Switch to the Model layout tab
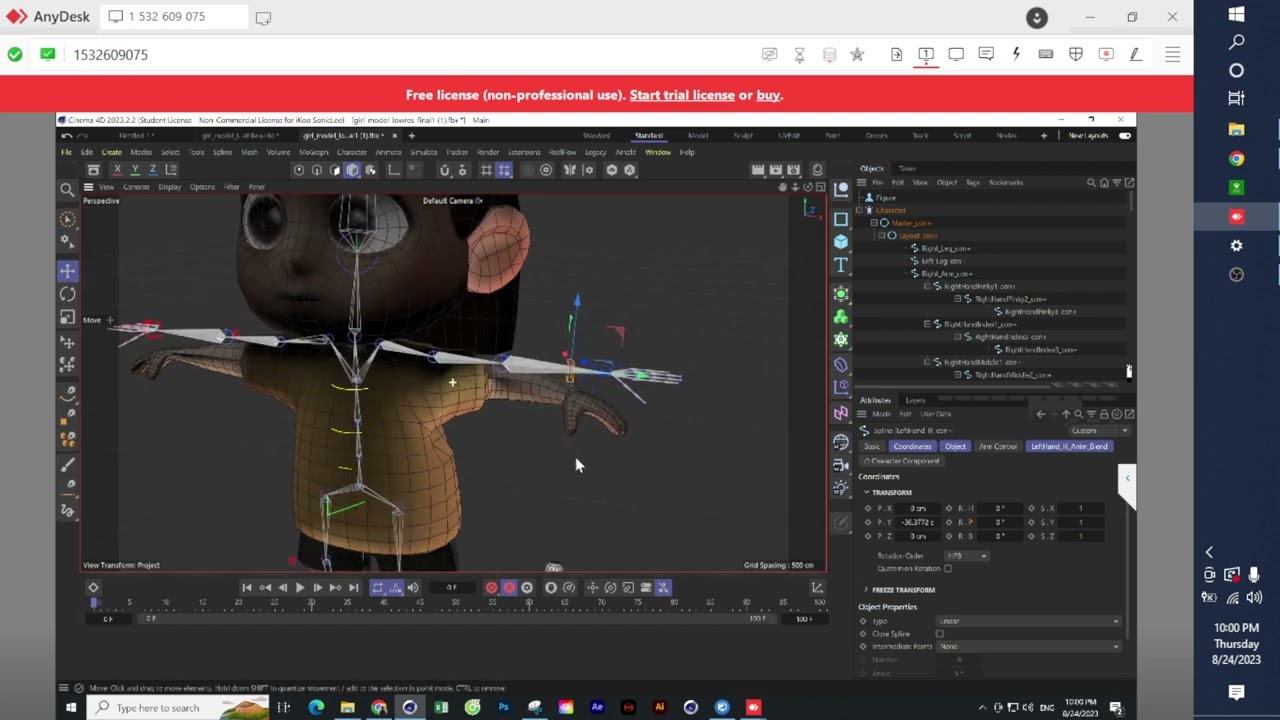 tap(698, 136)
